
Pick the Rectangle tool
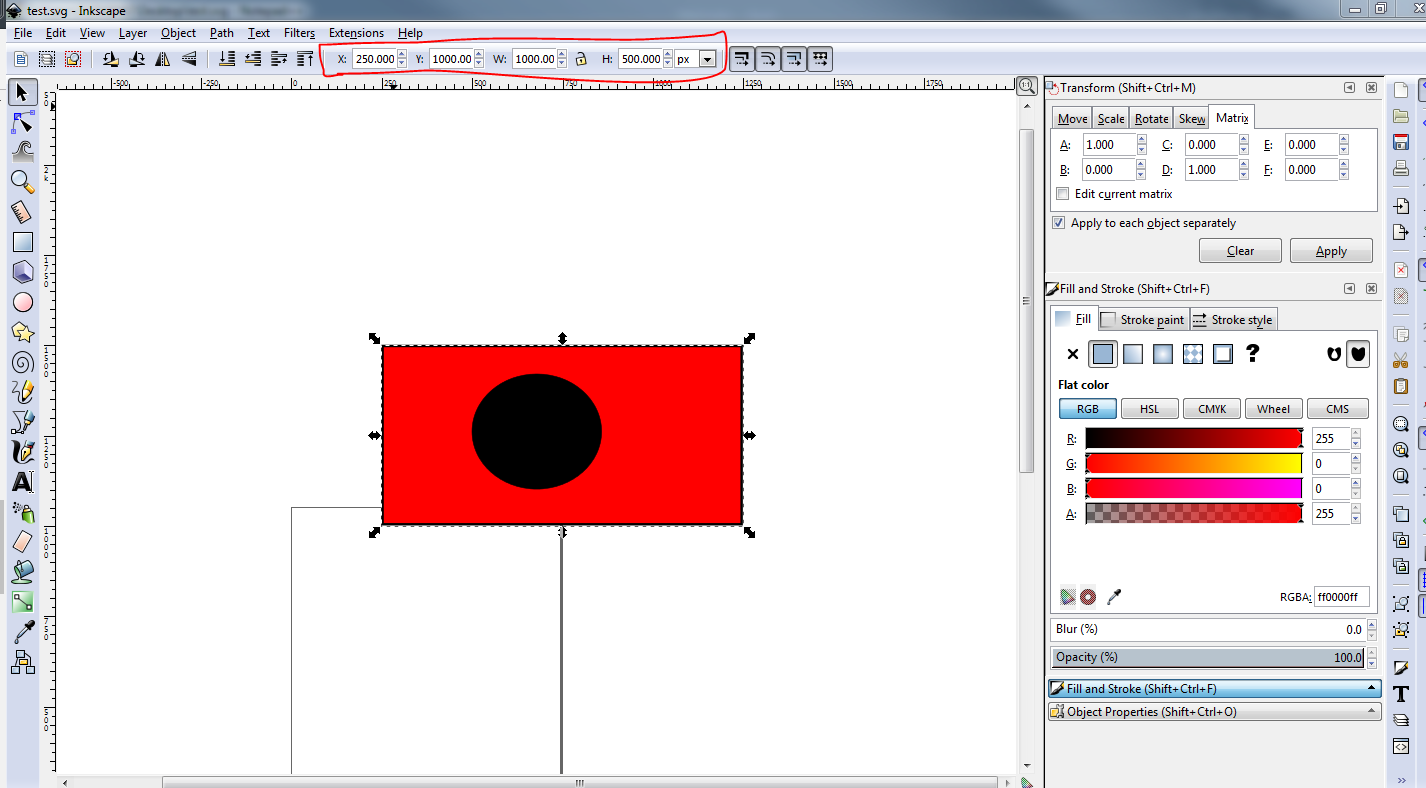pos(22,241)
